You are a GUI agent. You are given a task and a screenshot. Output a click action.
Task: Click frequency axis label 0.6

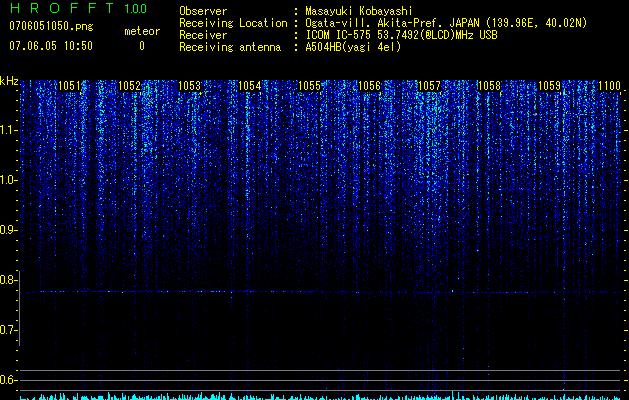(8, 380)
